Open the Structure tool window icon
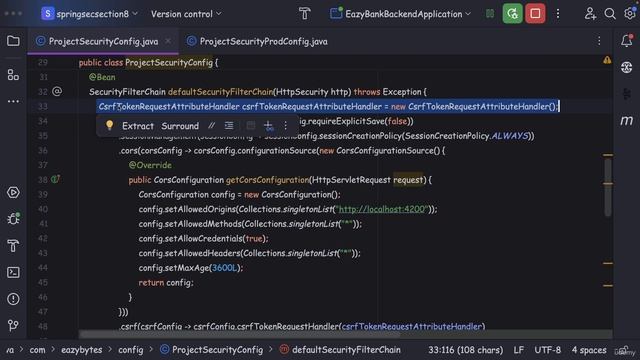 coord(13,75)
